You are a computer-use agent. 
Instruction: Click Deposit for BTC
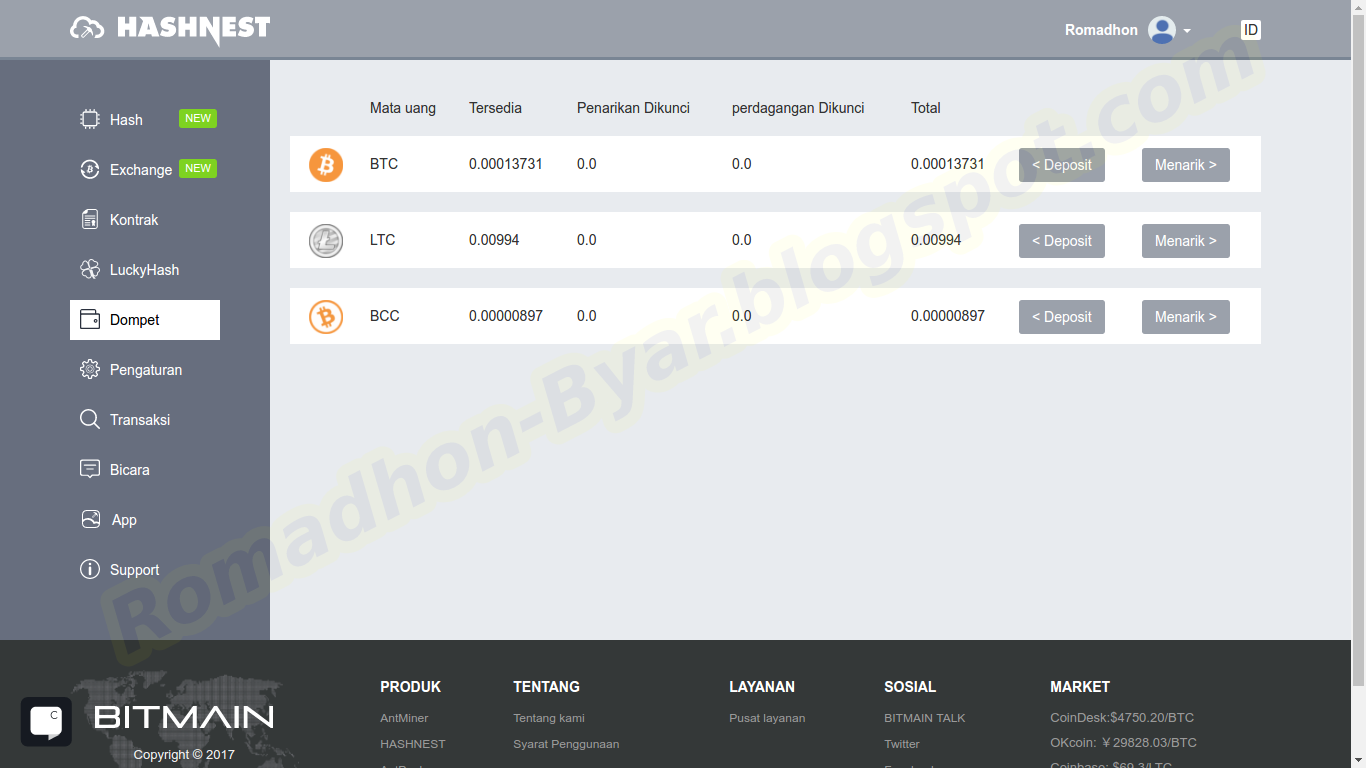(x=1062, y=165)
